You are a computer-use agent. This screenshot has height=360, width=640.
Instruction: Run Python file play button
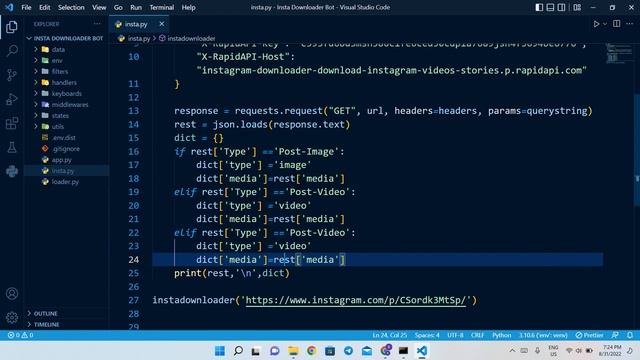(x=596, y=24)
